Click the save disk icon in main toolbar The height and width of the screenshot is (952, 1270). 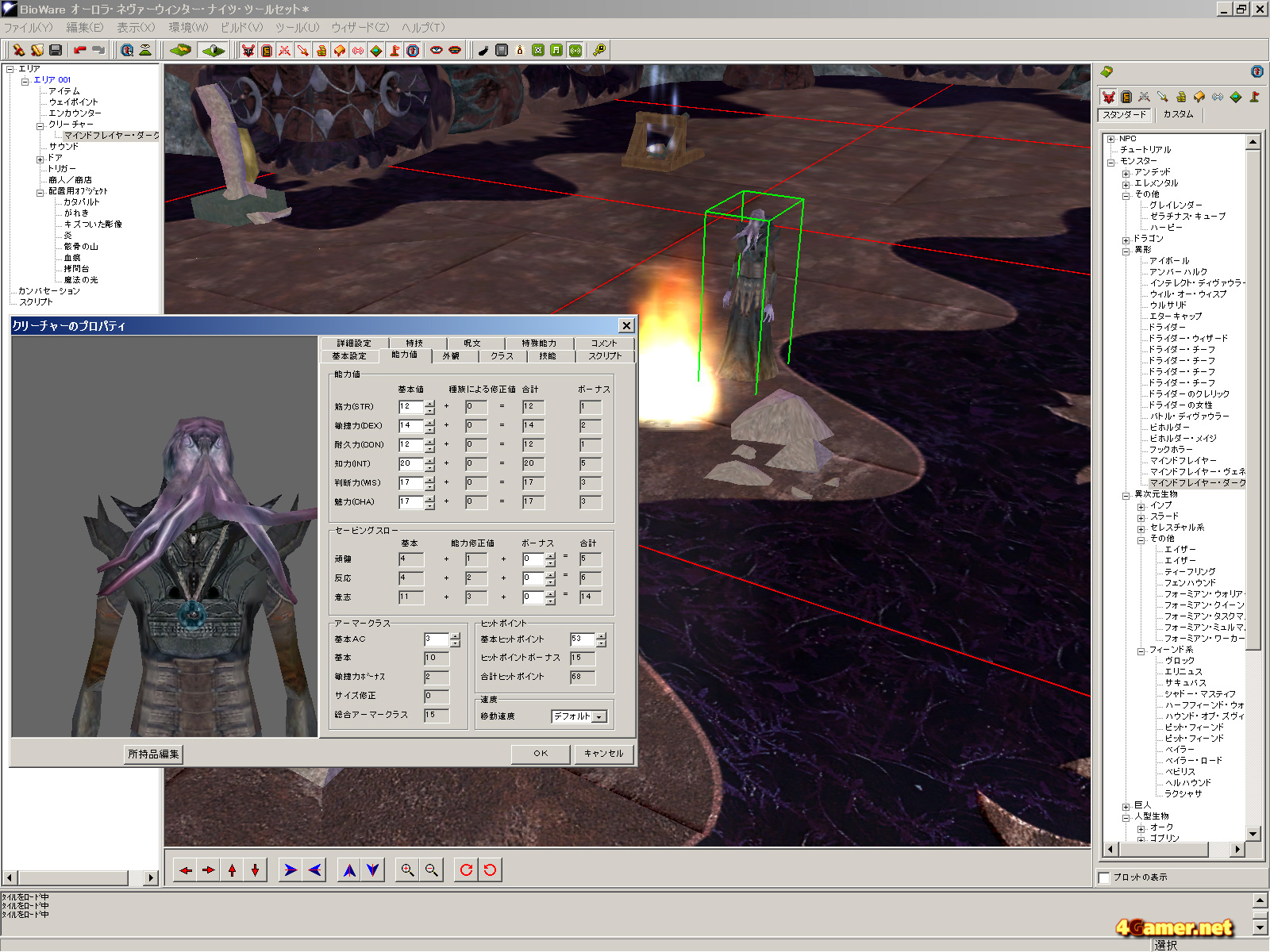point(56,50)
